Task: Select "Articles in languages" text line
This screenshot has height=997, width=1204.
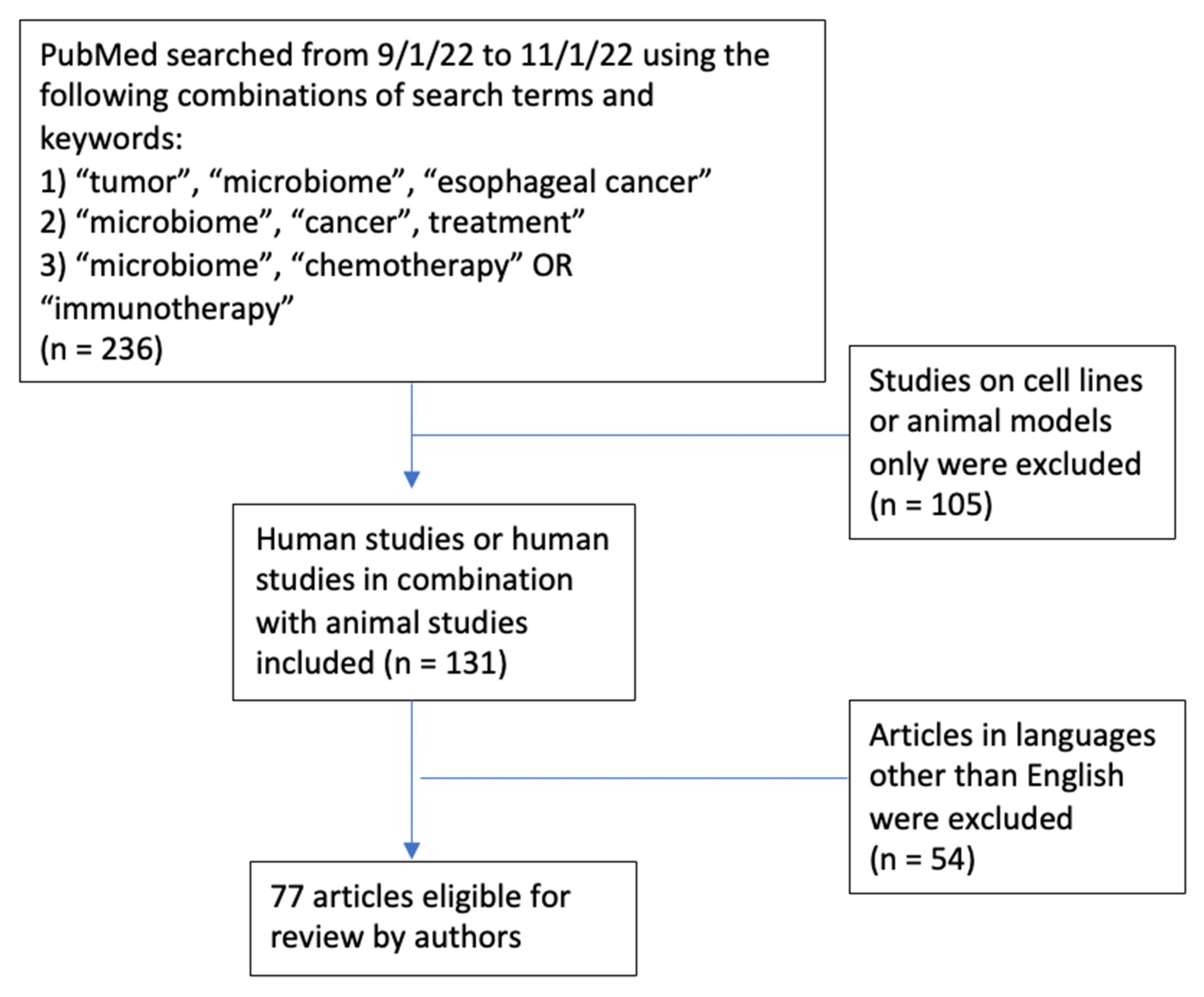Action: (x=1012, y=736)
